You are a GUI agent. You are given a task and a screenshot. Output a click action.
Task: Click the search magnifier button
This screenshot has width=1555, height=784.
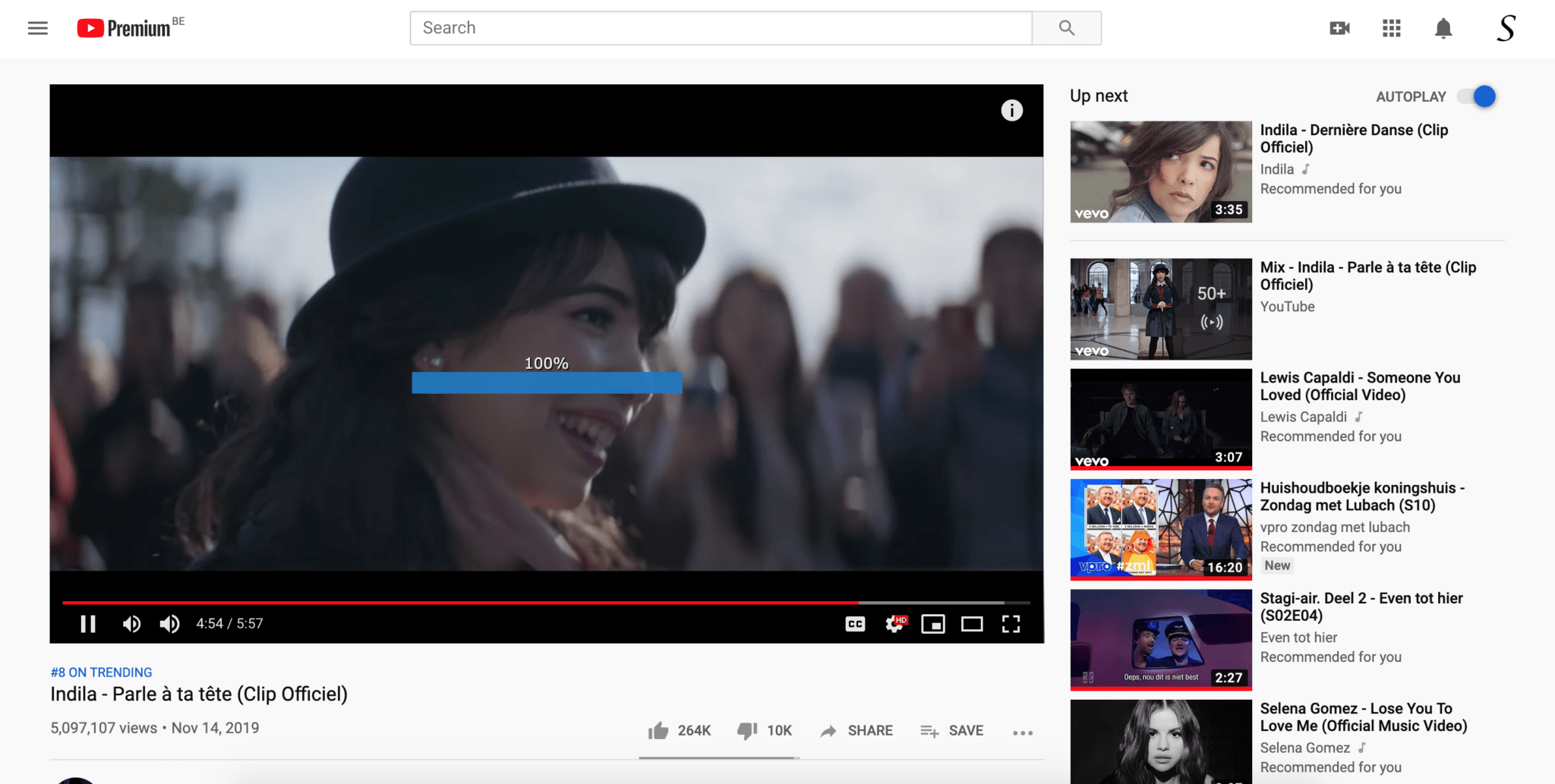tap(1066, 28)
